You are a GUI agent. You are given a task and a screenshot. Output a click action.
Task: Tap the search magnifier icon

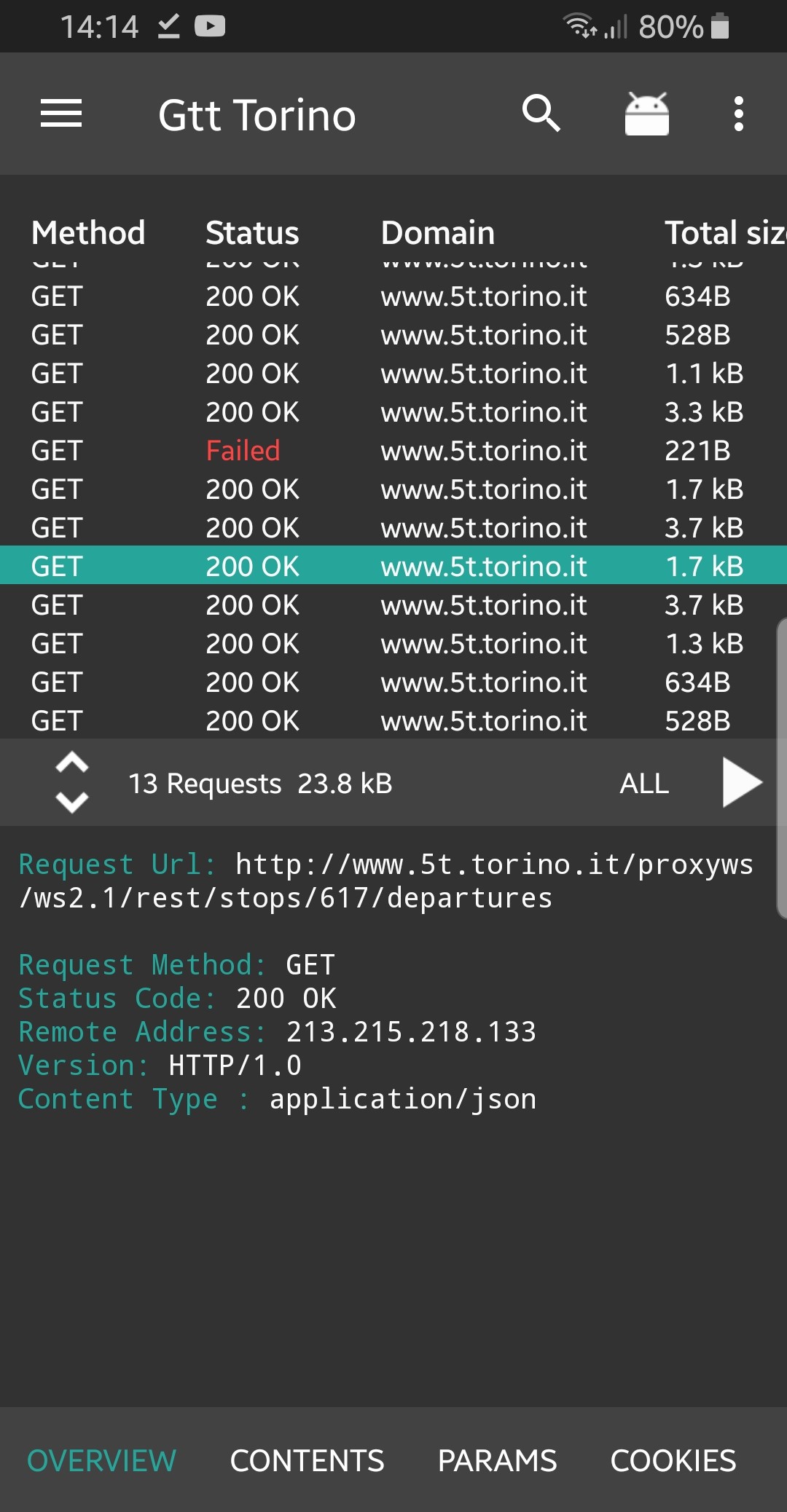click(541, 114)
